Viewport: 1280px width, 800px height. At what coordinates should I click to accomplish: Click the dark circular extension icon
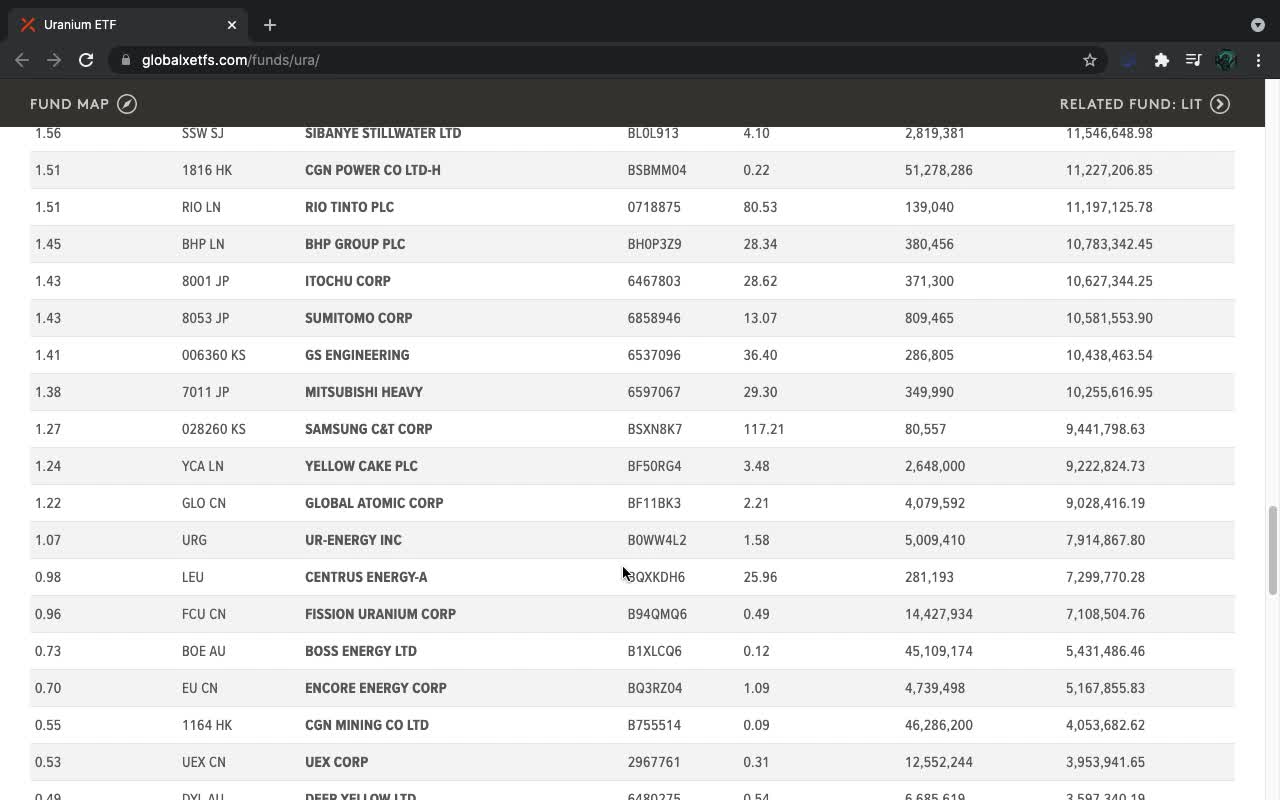coord(1129,60)
